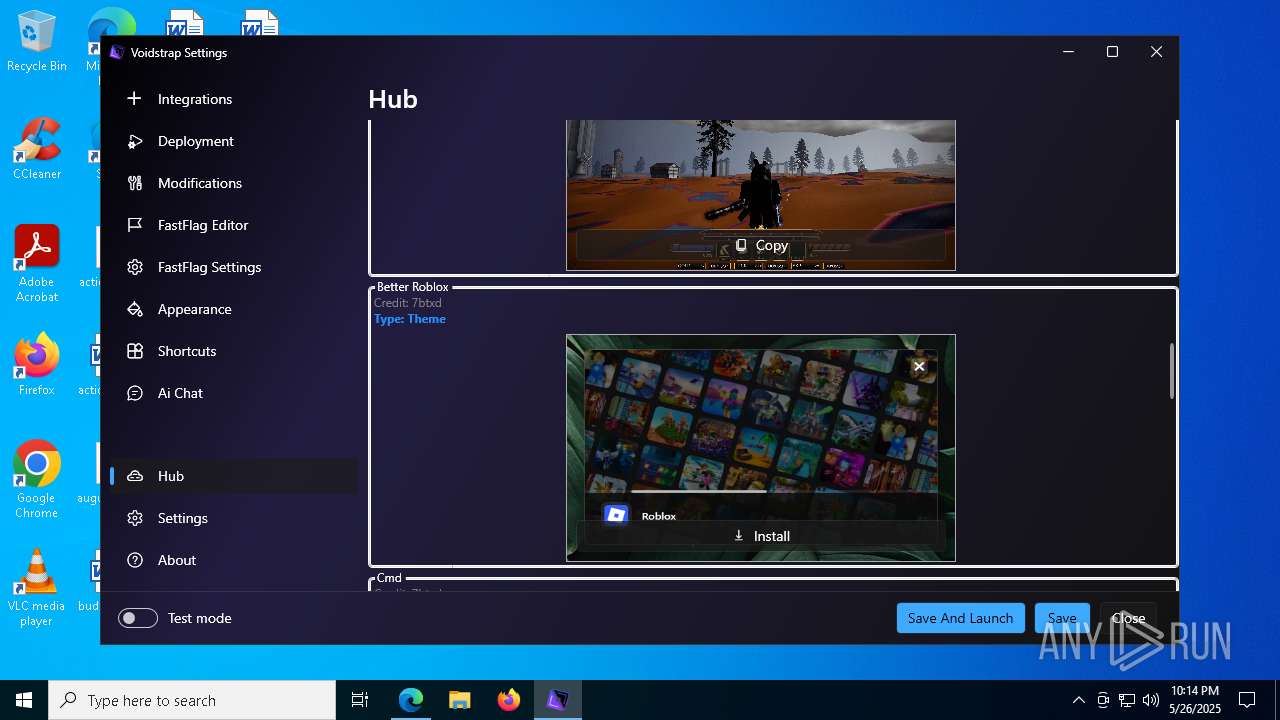This screenshot has height=720, width=1280.
Task: Click the Appearance paint icon
Action: [x=135, y=309]
